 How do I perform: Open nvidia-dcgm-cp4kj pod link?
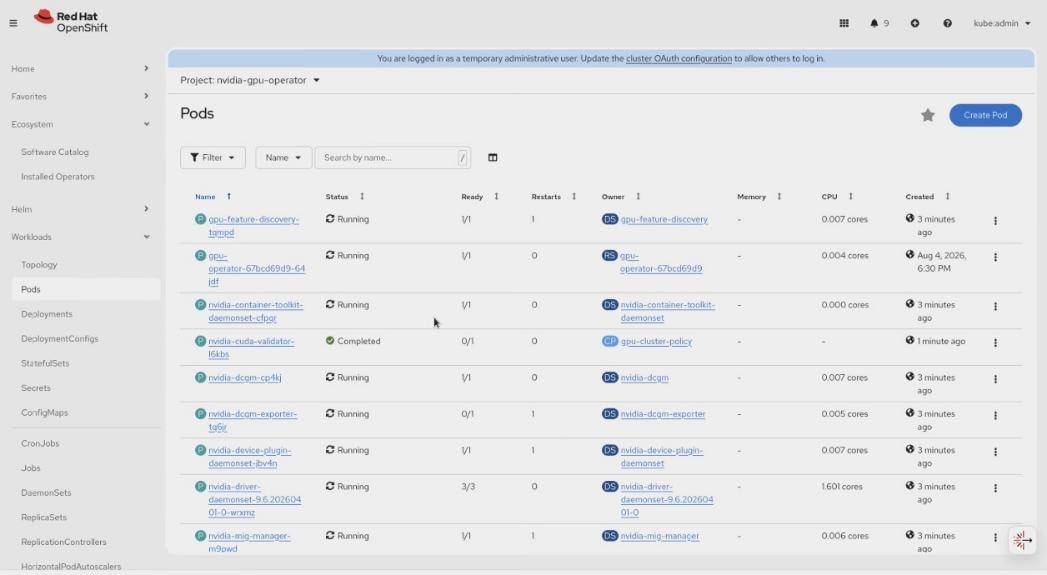(244, 378)
